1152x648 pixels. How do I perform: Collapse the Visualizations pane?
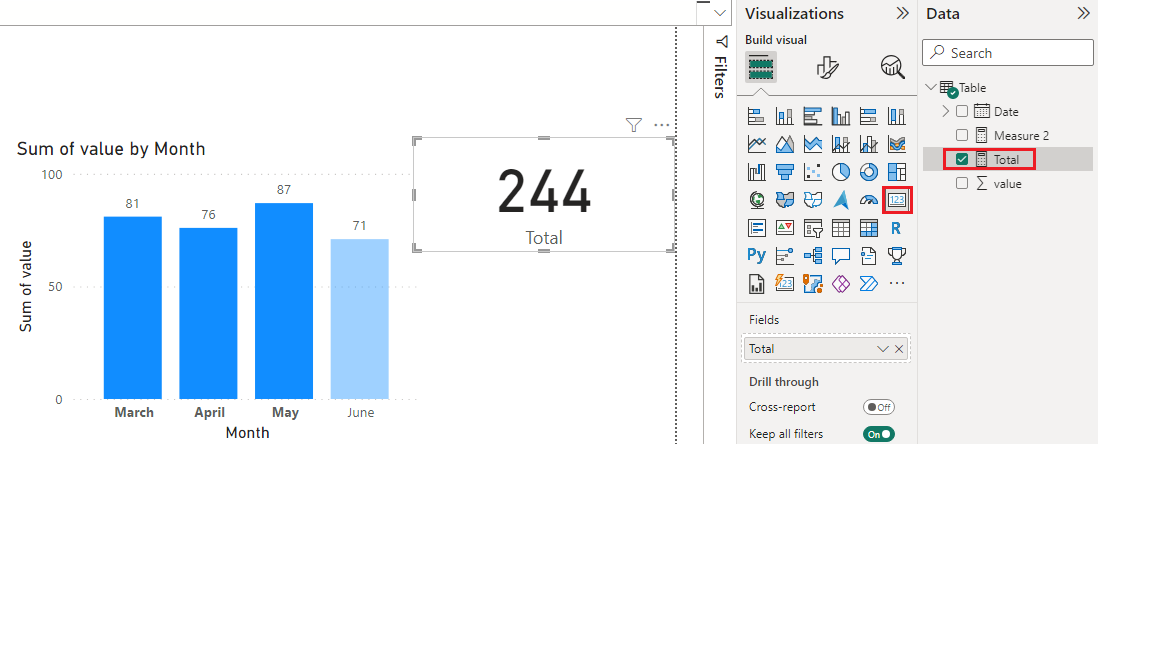903,13
